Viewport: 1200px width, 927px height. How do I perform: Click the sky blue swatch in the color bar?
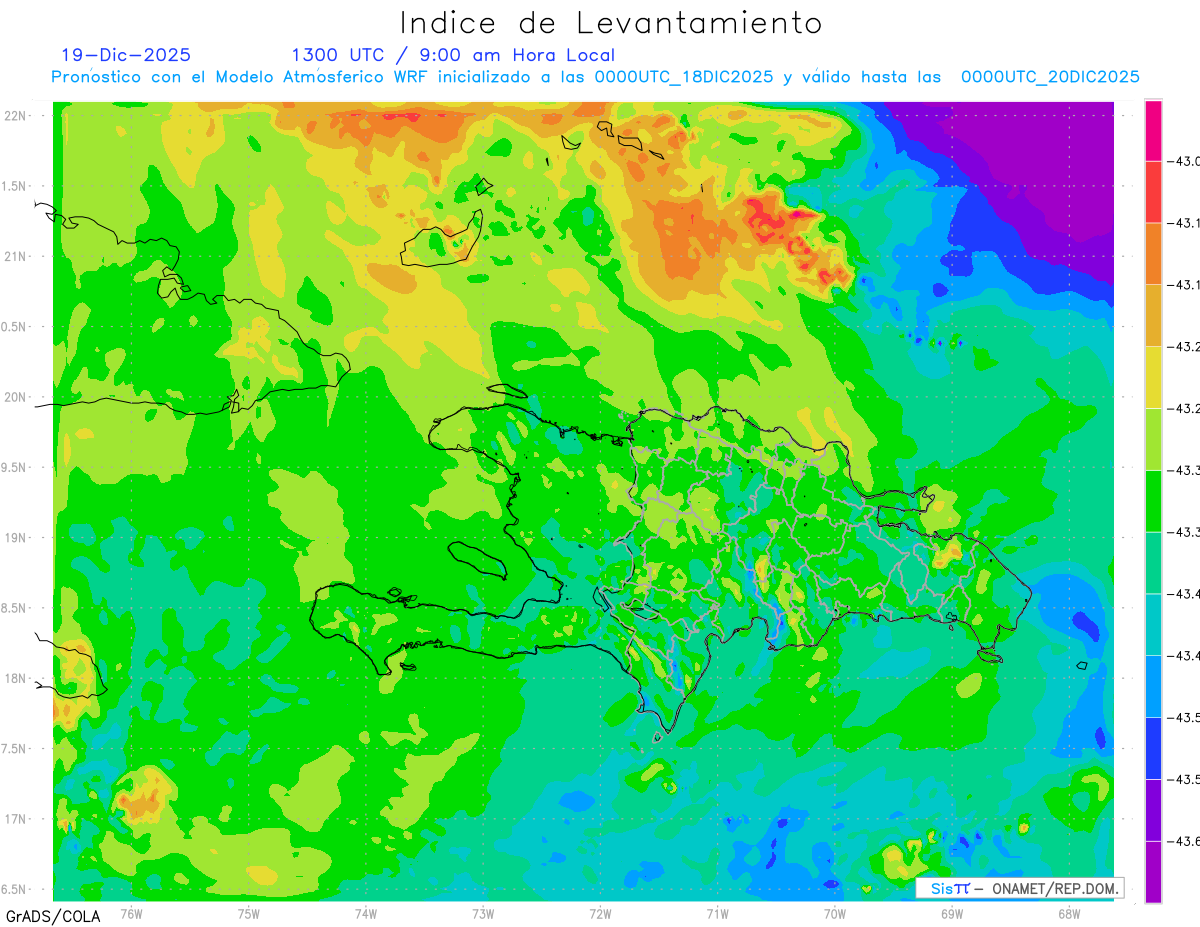click(1153, 686)
